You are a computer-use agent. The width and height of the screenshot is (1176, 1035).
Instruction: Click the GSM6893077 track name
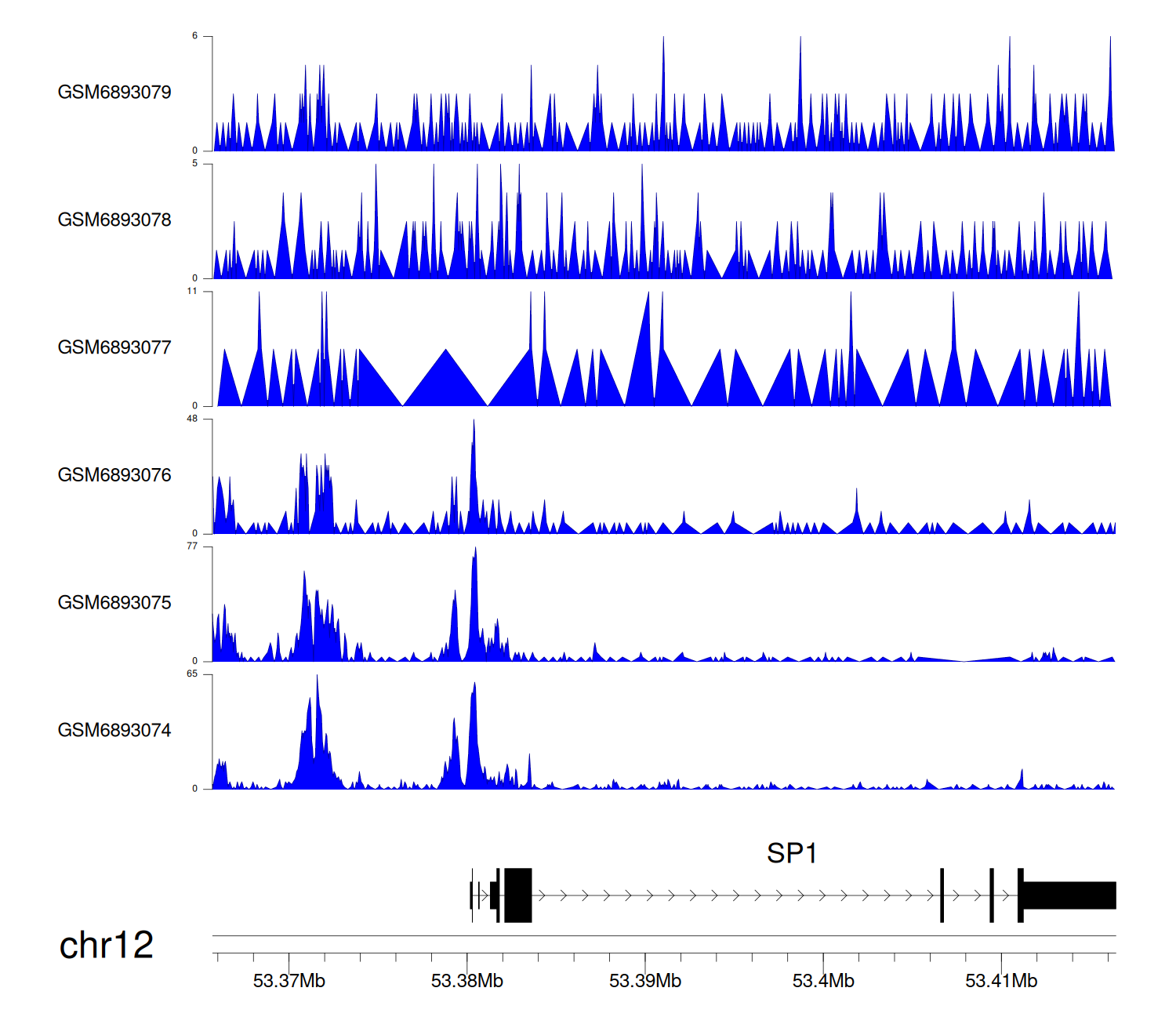tap(114, 347)
